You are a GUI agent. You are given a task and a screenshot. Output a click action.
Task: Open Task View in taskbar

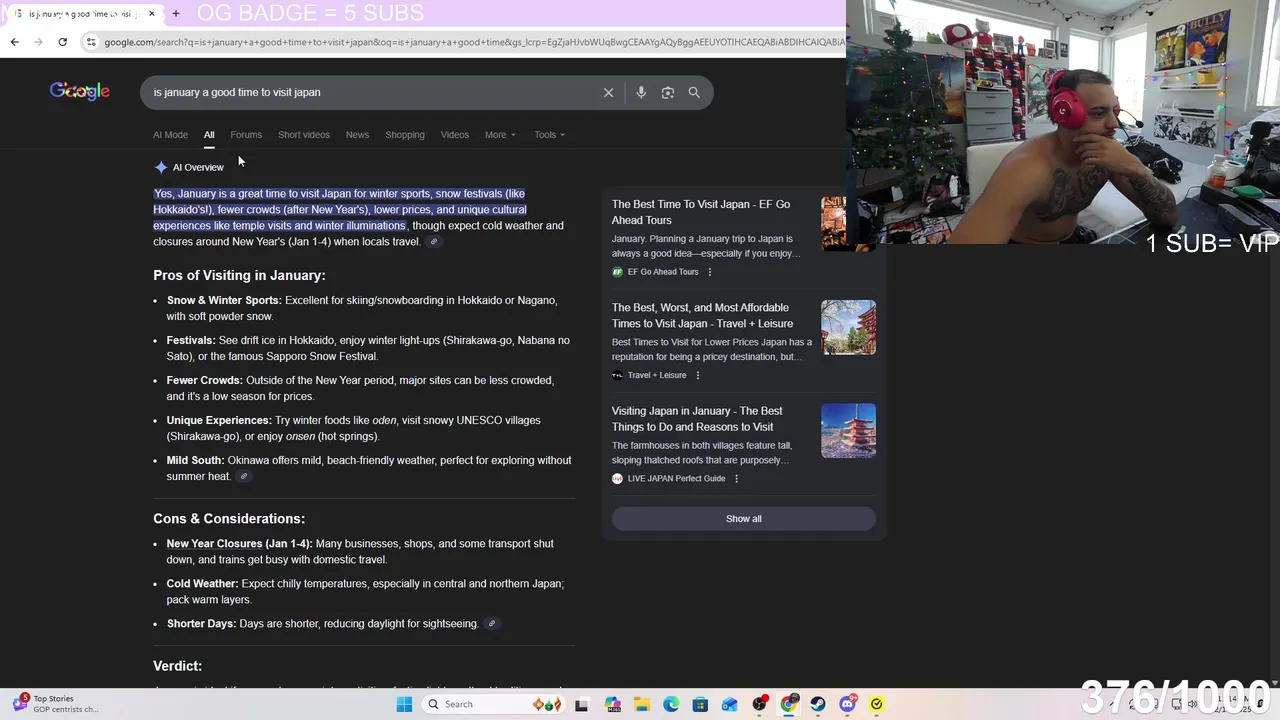pos(581,704)
